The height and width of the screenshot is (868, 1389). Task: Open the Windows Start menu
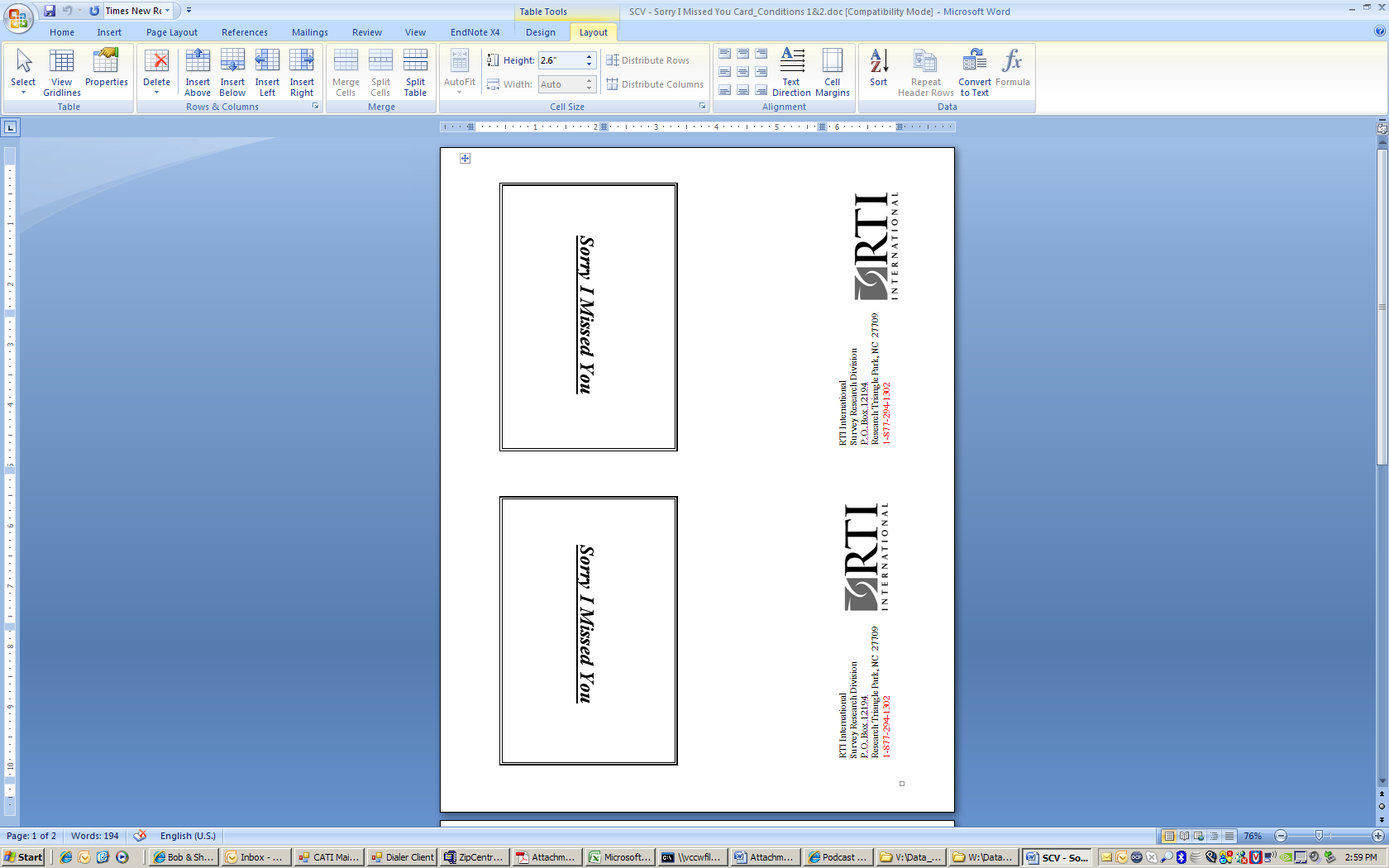pos(23,857)
